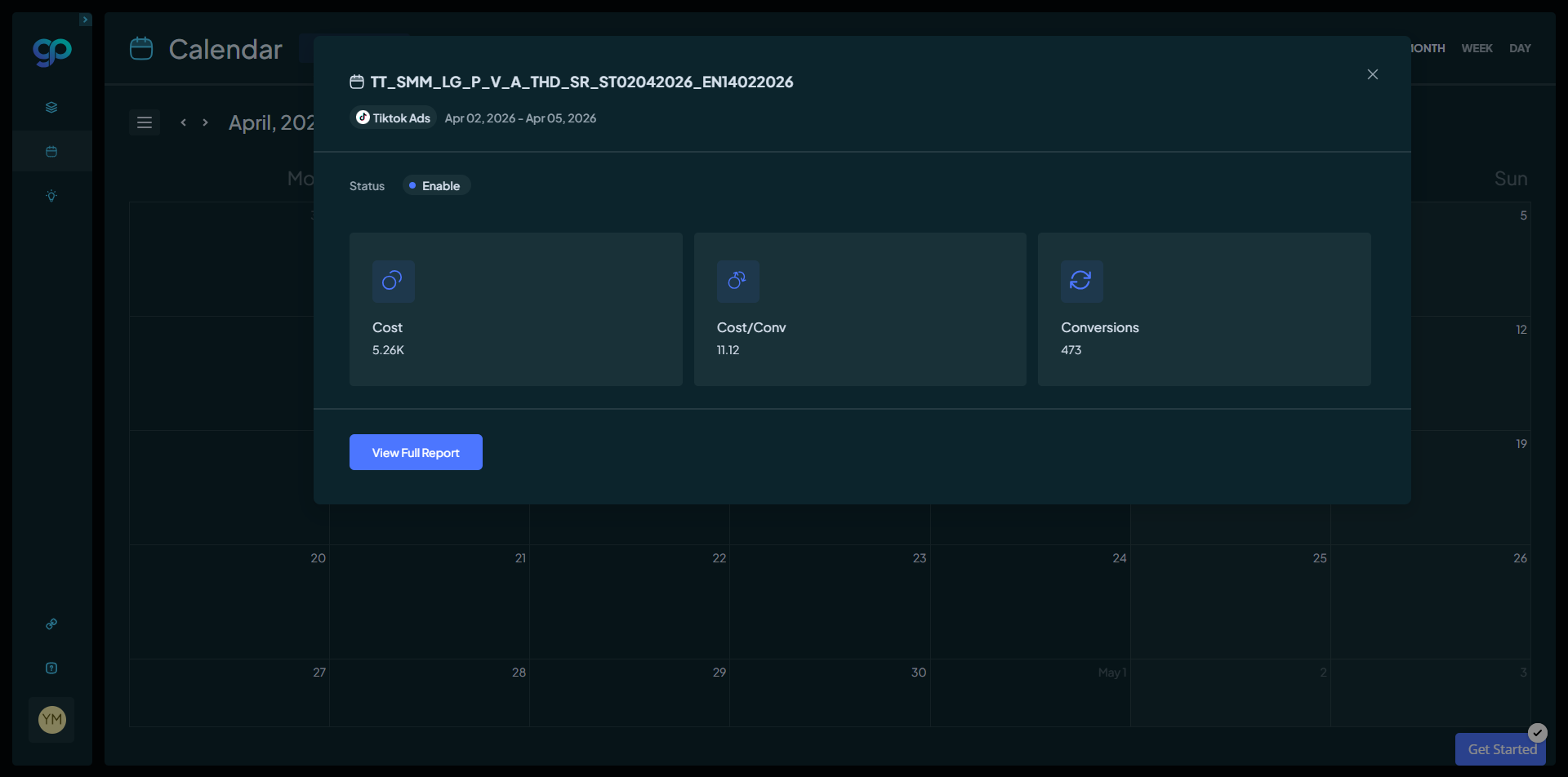This screenshot has height=777, width=1568.
Task: Select day 20 in the calendar
Action: (229, 602)
